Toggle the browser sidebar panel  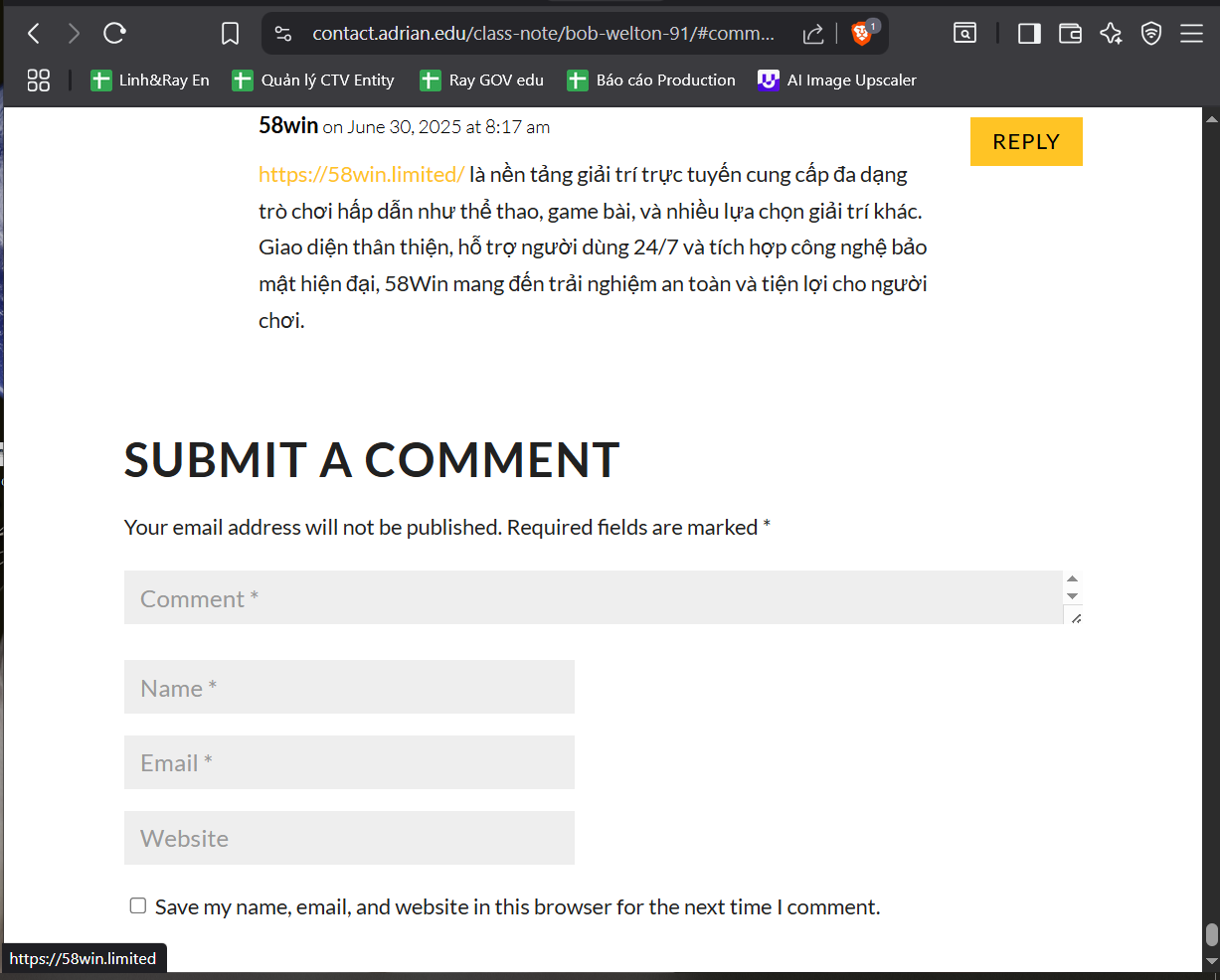pos(1029,34)
